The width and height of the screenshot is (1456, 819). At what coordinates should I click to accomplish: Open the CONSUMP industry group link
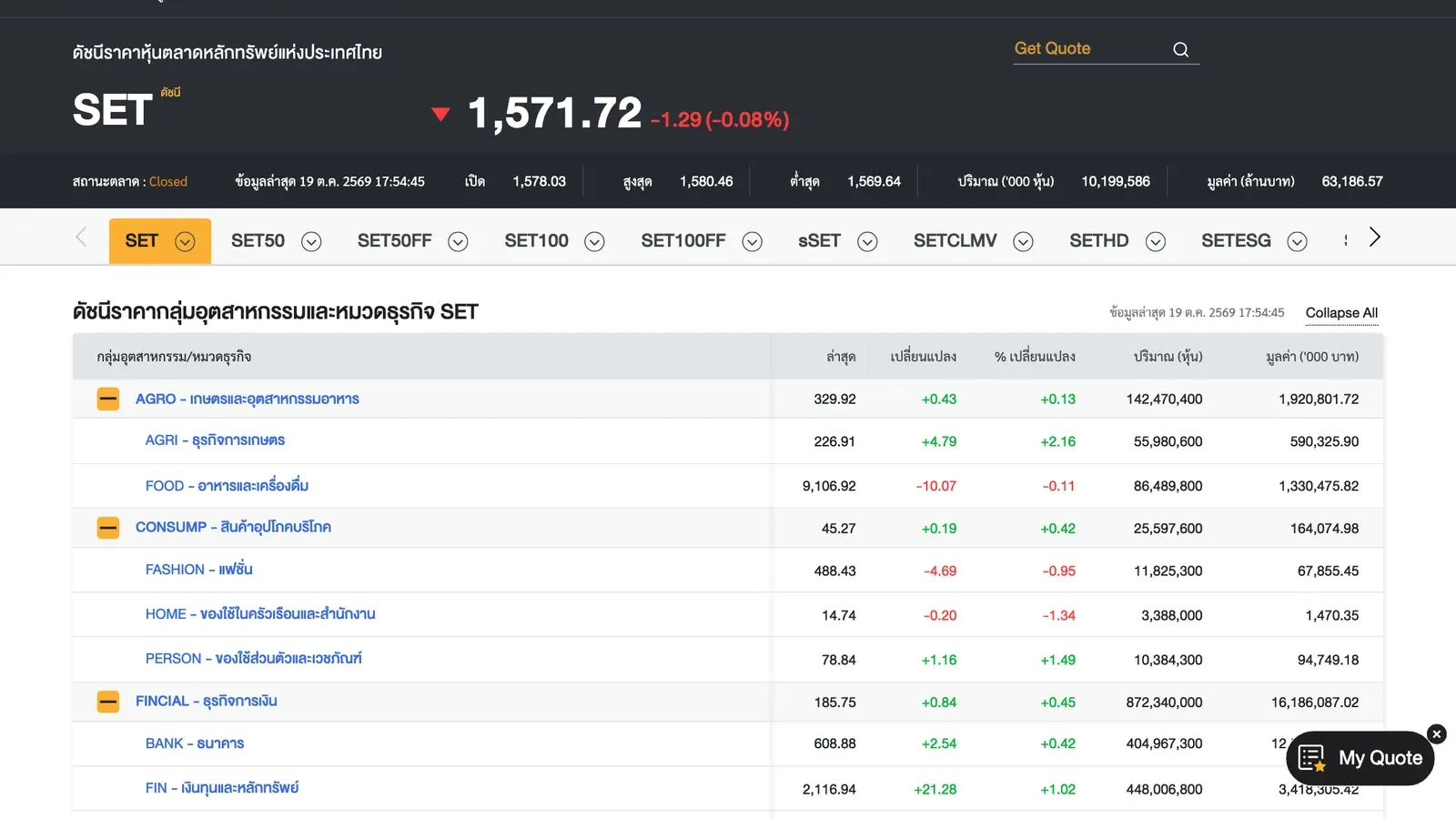coord(233,527)
